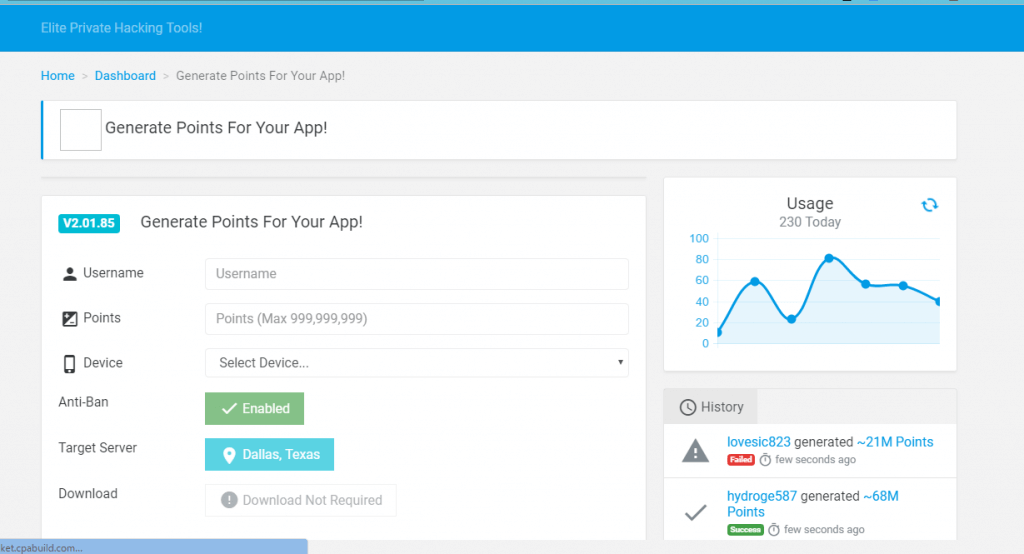Click the stopwatch icon in hydroge587 entry
This screenshot has height=554, width=1024.
tap(774, 530)
